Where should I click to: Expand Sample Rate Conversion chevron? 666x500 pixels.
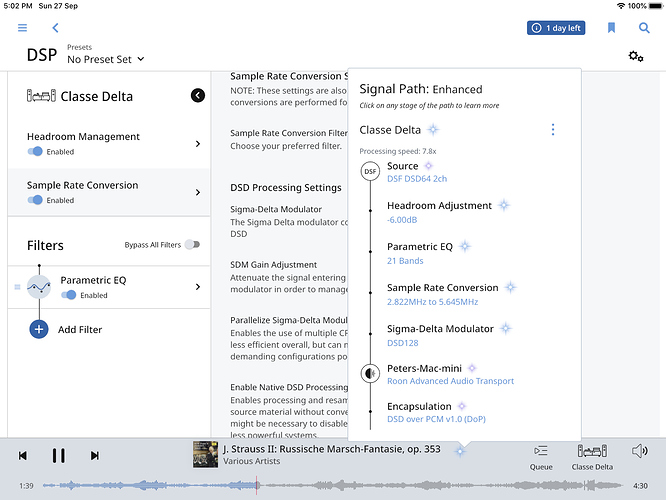point(198,192)
